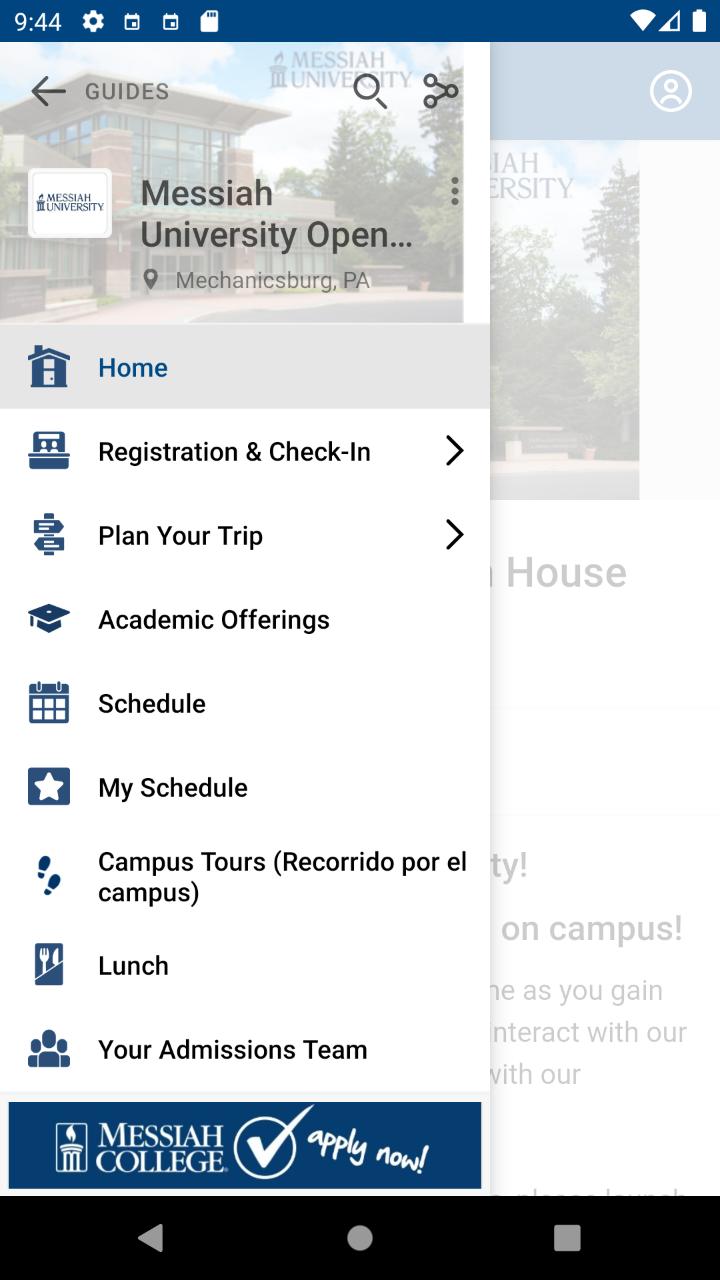Tap the Mechanicsburg, PA location text
The height and width of the screenshot is (1280, 720).
click(x=272, y=280)
